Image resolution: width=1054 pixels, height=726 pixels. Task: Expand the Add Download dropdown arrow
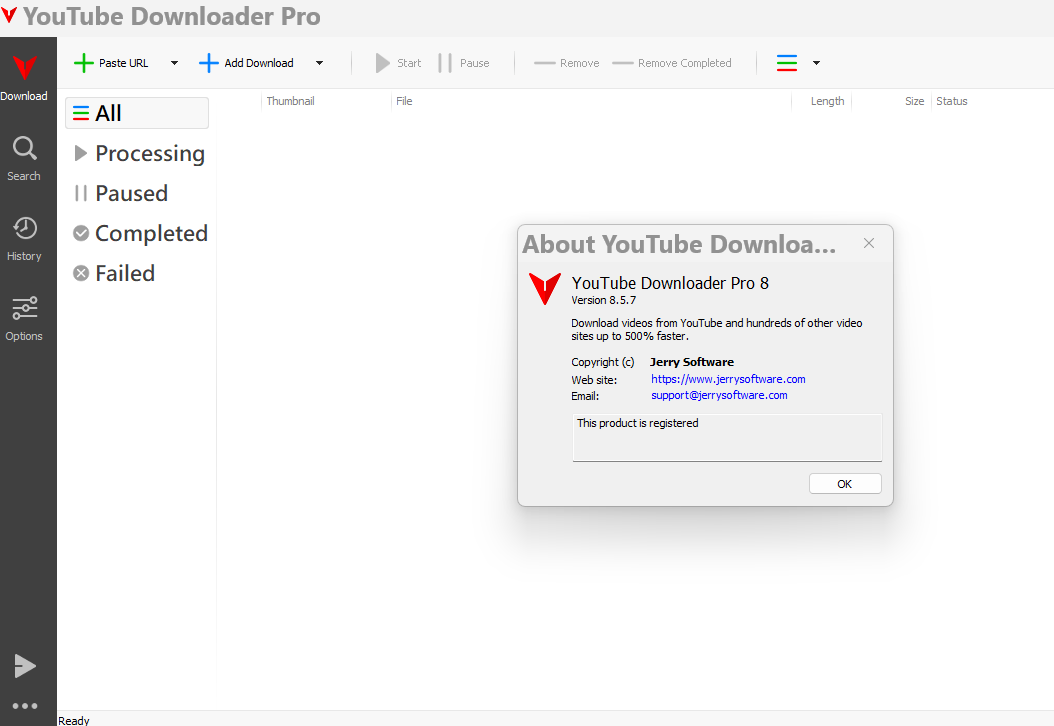319,63
